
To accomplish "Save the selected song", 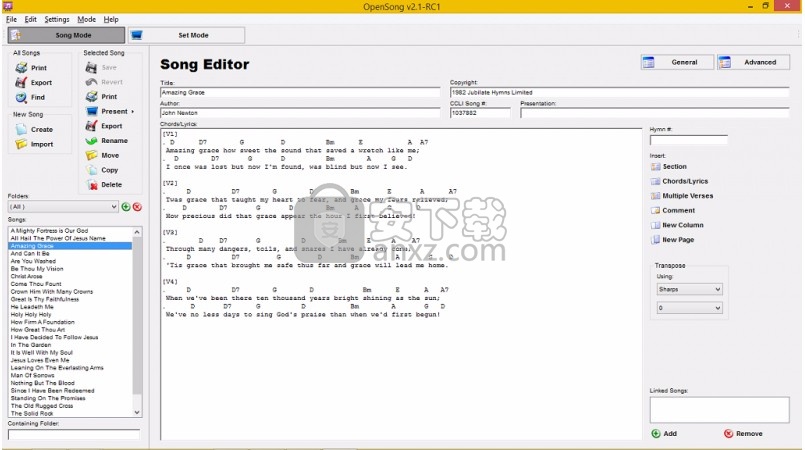I will point(102,67).
